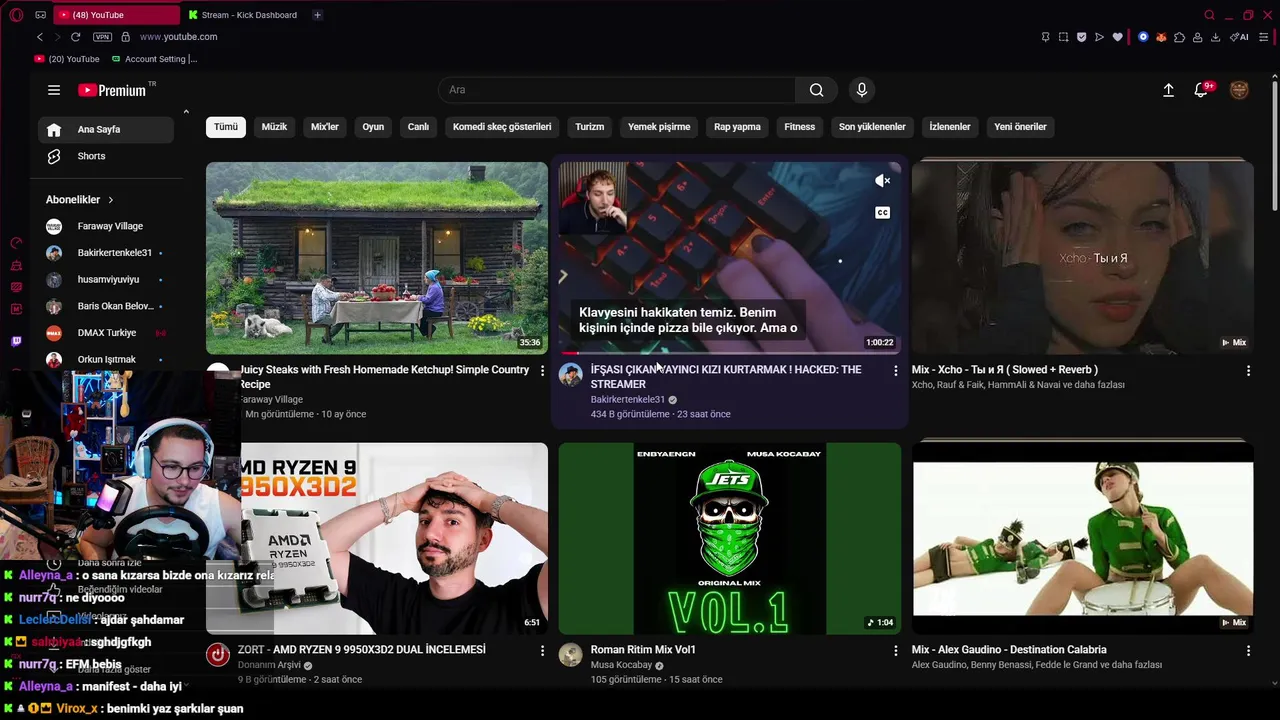This screenshot has height=720, width=1280.
Task: Filter by the Oyun chip
Action: click(x=373, y=127)
